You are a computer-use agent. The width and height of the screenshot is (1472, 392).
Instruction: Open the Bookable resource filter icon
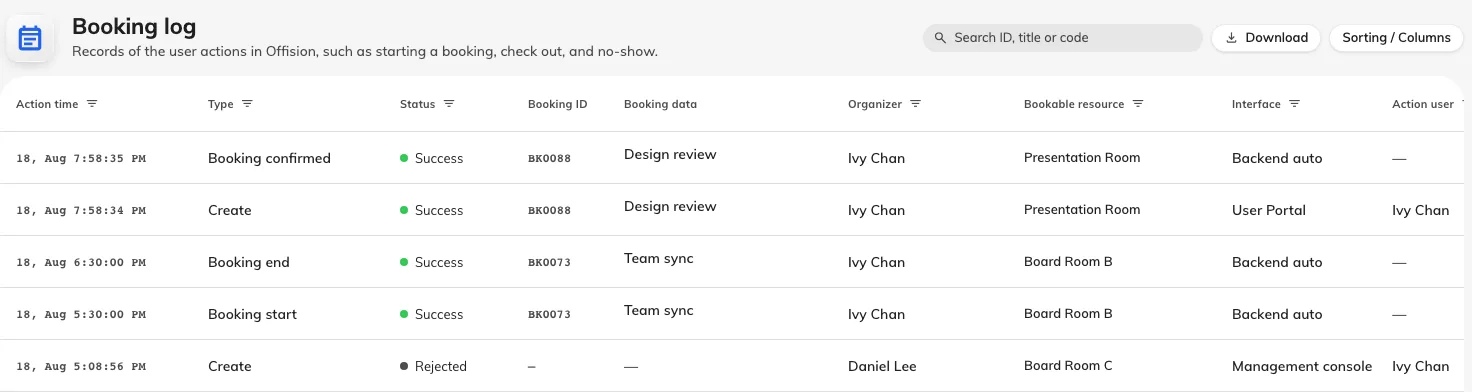(1138, 104)
